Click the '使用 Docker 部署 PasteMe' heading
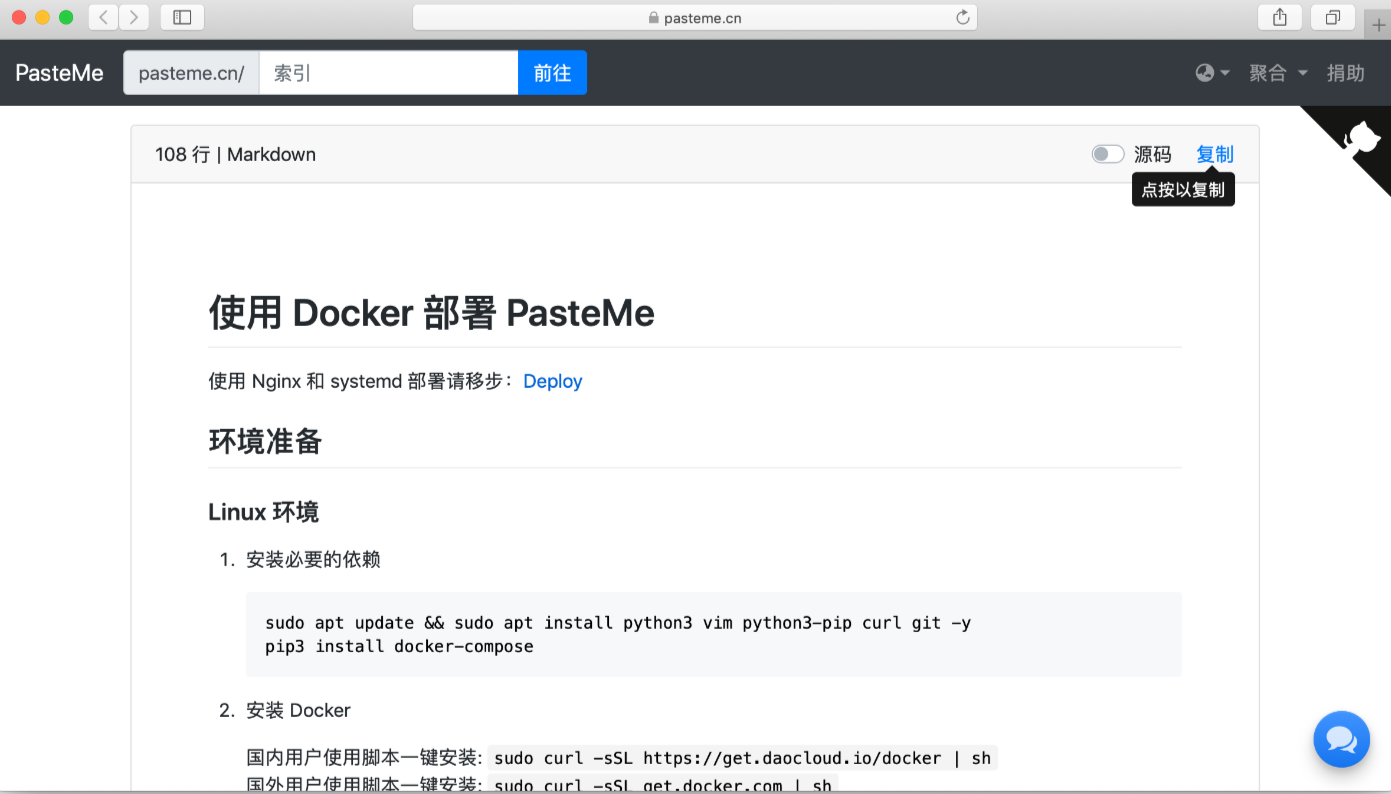Image resolution: width=1391 pixels, height=794 pixels. coord(431,313)
